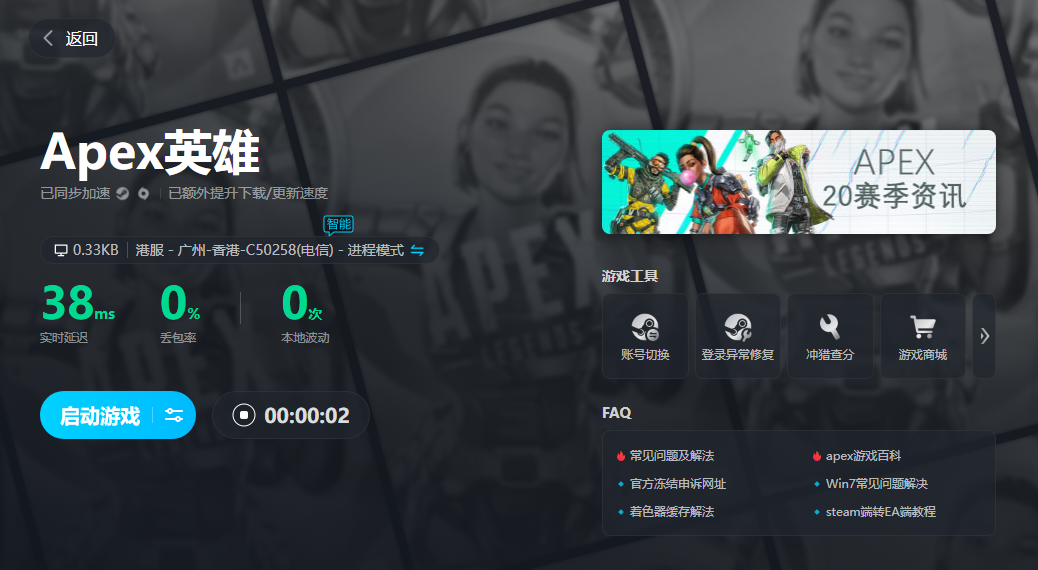Viewport: 1038px width, 570px height.
Task: Click the 账号切换 Steam account switch icon
Action: 645,328
